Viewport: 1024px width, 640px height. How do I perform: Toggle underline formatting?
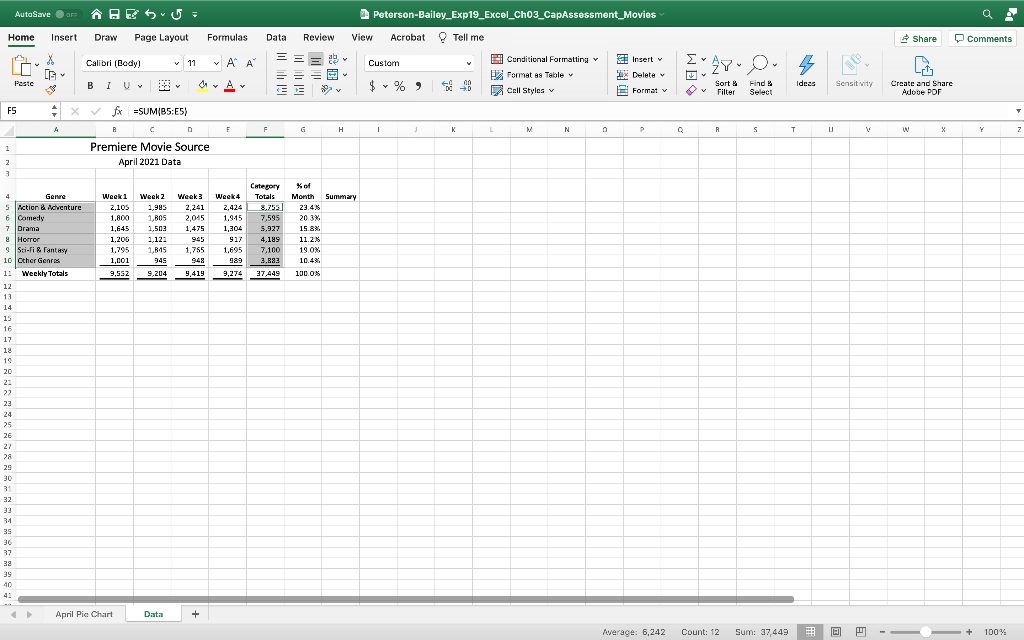127,86
